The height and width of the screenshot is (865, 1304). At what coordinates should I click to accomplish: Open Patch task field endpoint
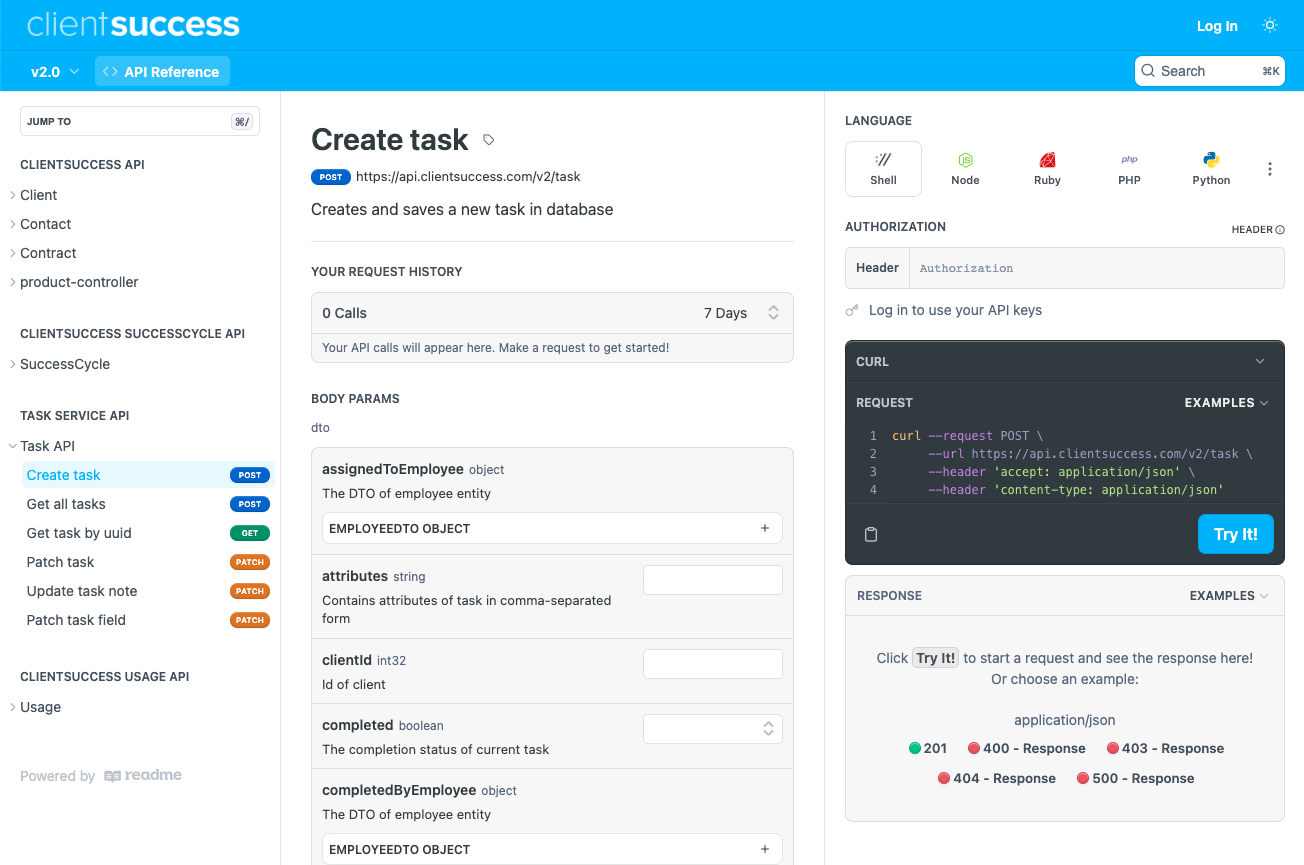pos(147,620)
